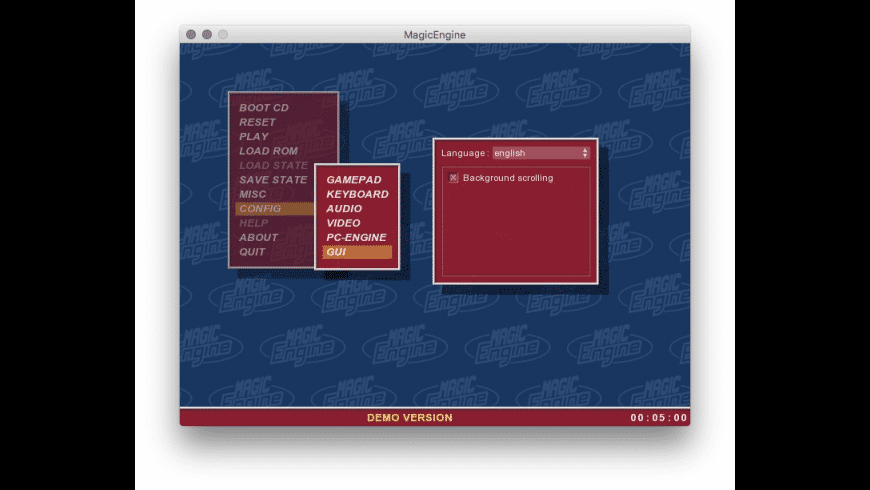Click the 00:05:00 timer in status bar

[659, 418]
